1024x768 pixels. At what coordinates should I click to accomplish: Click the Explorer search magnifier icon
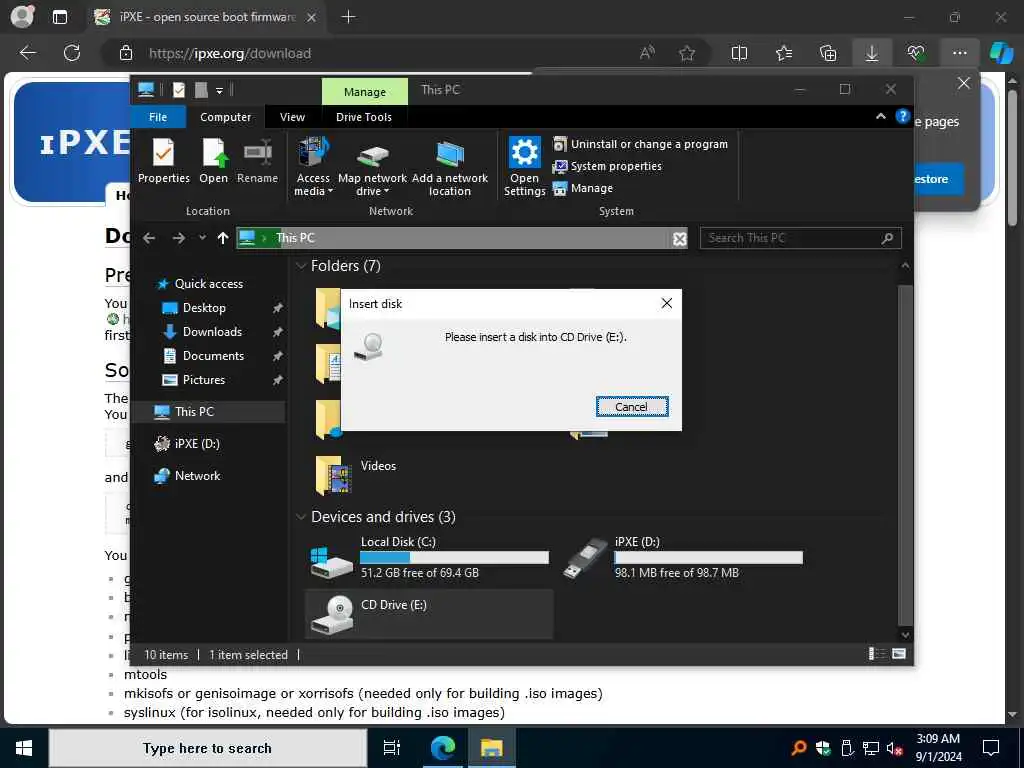click(887, 238)
